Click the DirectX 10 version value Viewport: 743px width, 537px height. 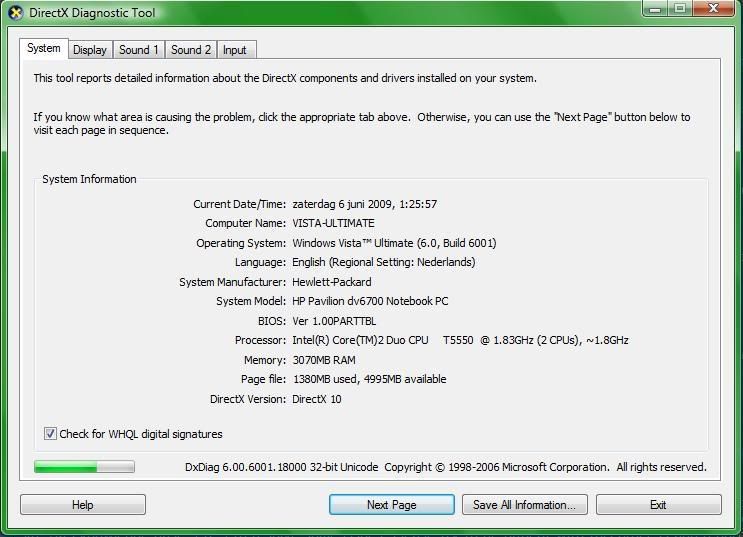coord(317,399)
